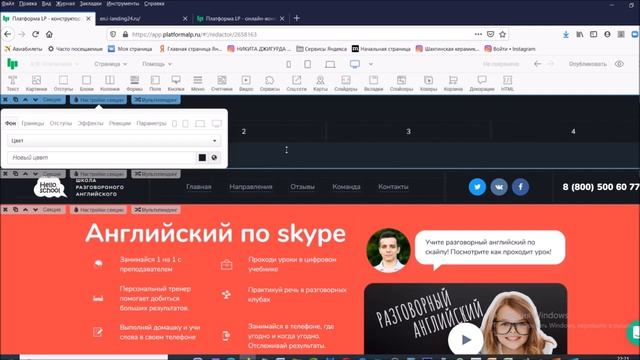Open new browser tab with plus
The height and width of the screenshot is (360, 640).
click(297, 18)
